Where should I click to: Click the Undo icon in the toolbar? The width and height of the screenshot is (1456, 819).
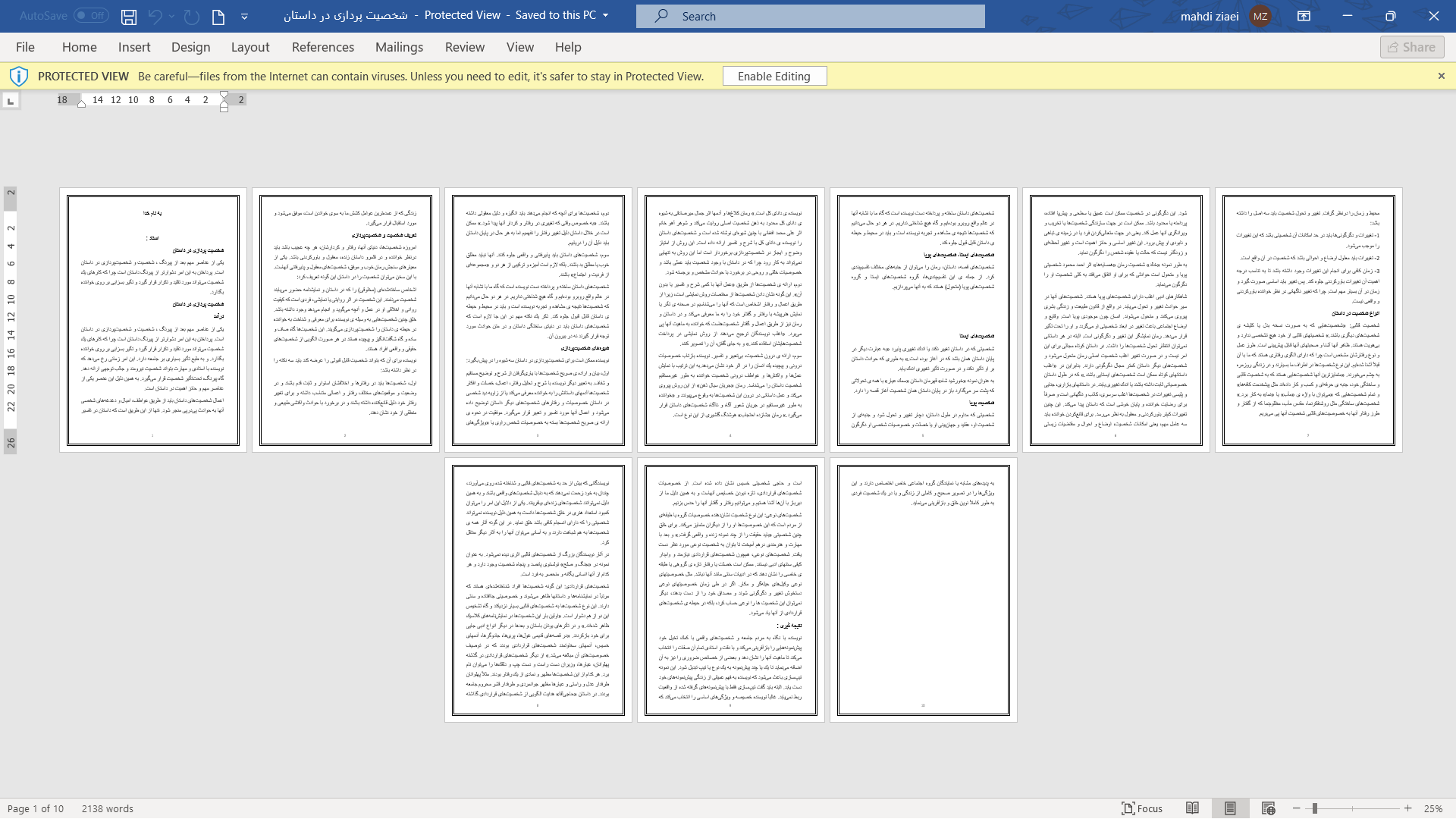(155, 15)
